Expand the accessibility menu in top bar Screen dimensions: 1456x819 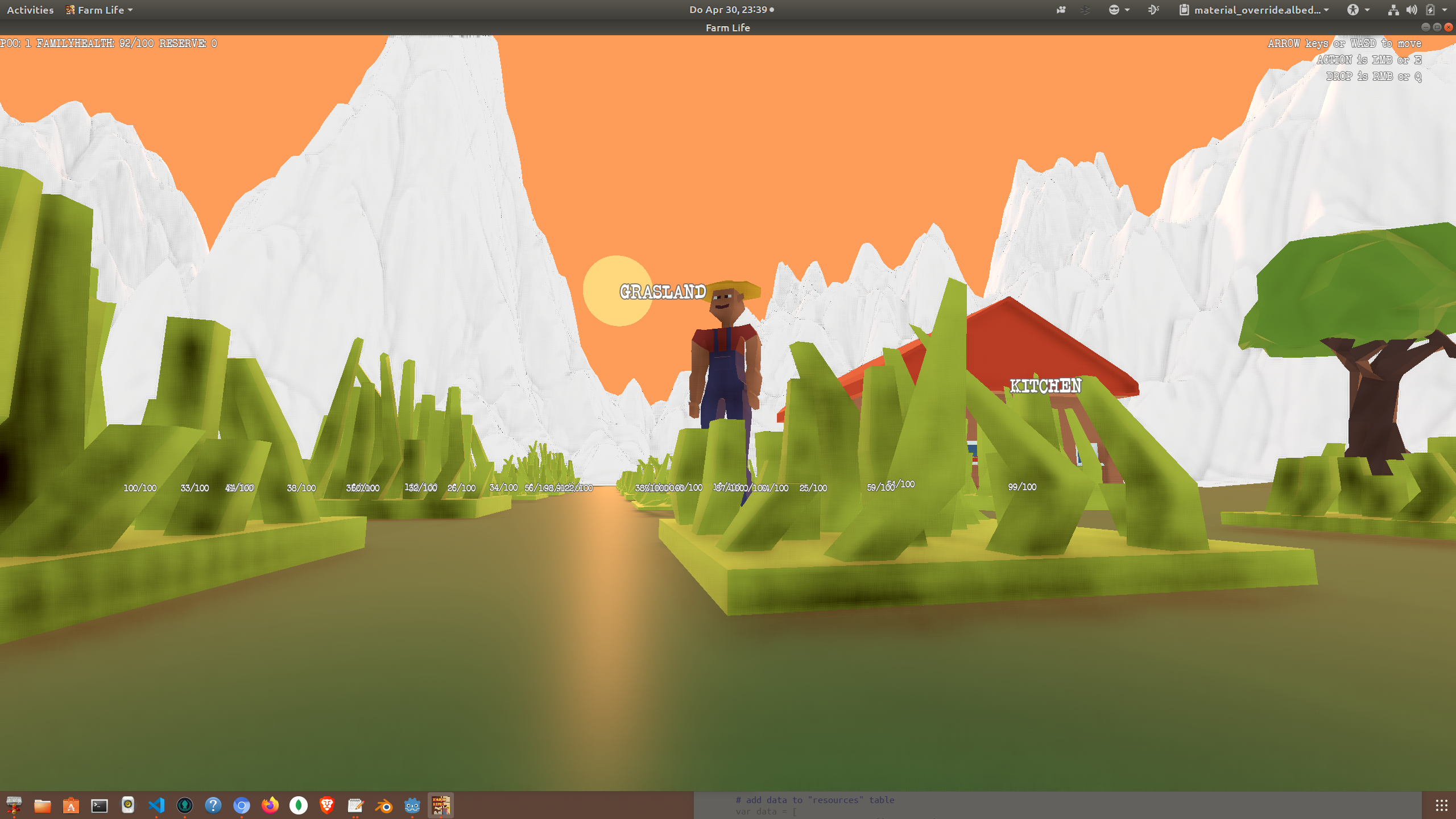[x=1358, y=10]
